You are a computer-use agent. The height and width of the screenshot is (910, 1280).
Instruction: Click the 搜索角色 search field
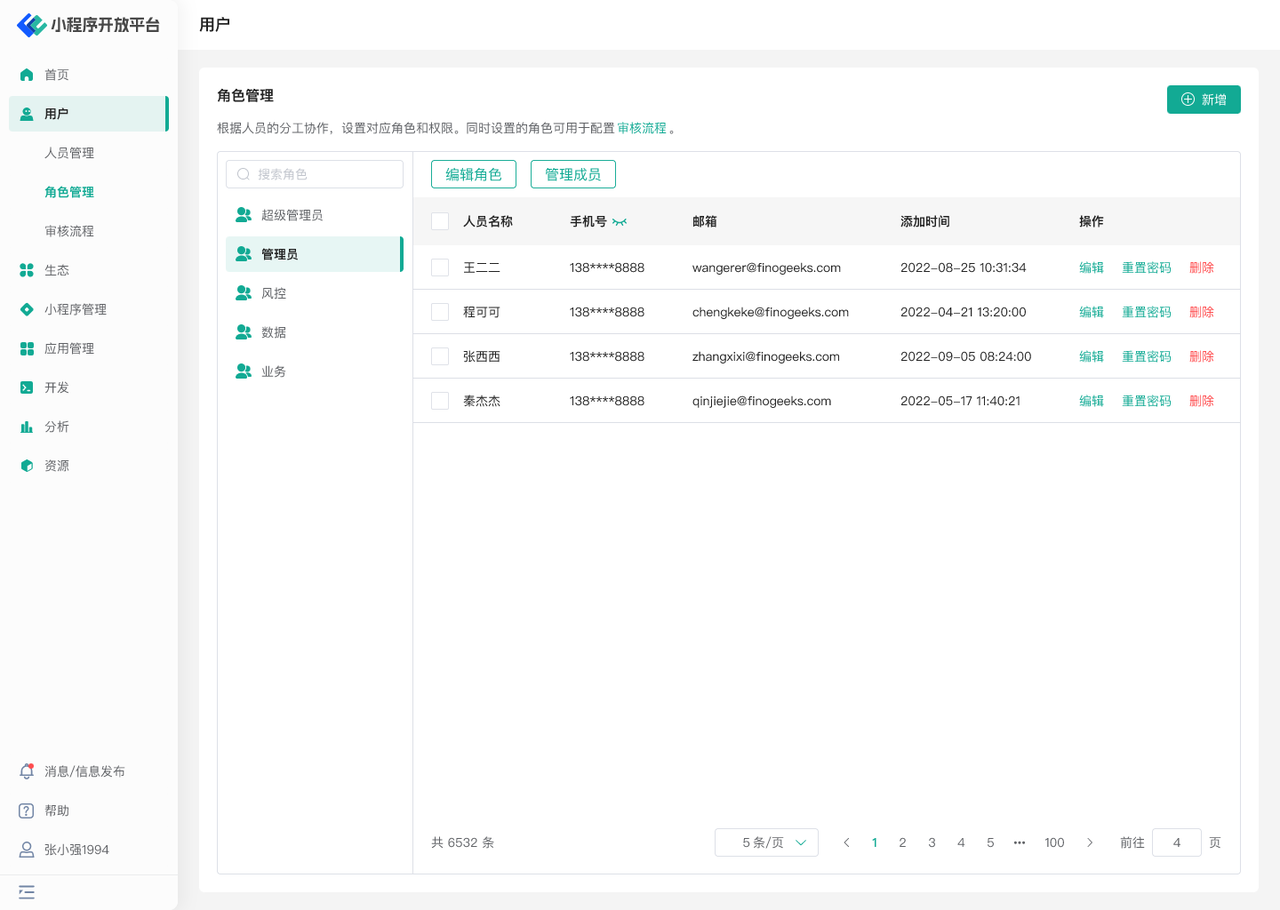coord(315,174)
